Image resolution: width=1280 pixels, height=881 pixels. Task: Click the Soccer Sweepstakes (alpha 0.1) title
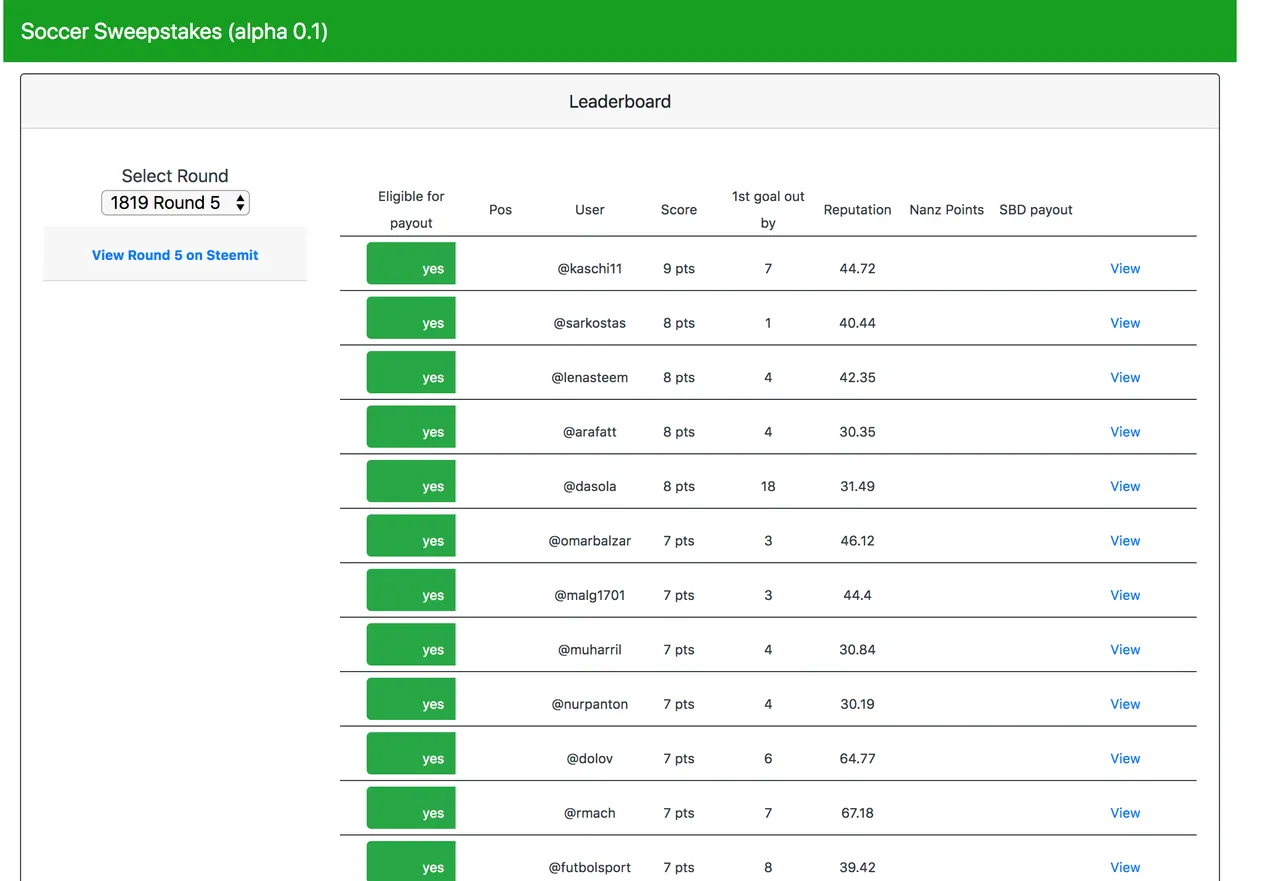click(175, 31)
